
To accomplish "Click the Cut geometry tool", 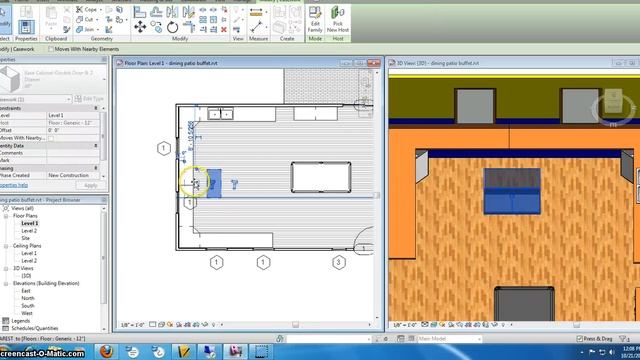I will click(x=85, y=19).
